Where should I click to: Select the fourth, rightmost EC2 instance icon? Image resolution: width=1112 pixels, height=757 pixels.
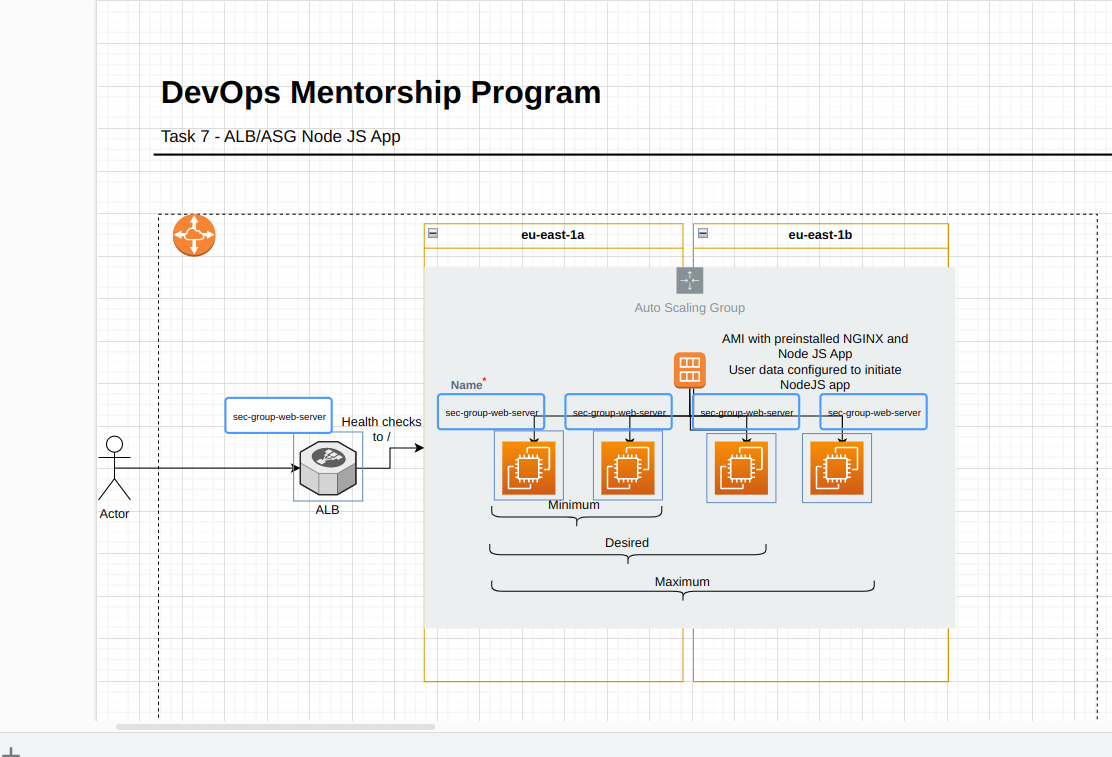[837, 468]
